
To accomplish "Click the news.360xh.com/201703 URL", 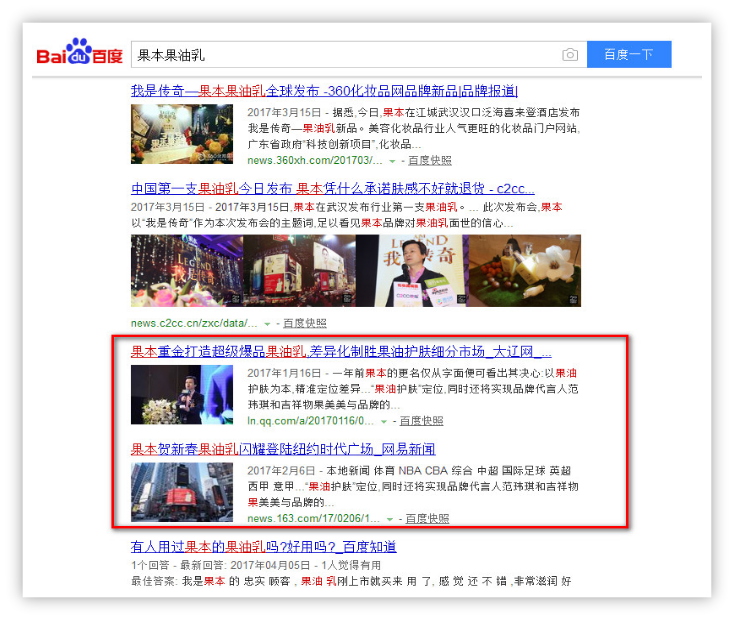I will pos(315,161).
